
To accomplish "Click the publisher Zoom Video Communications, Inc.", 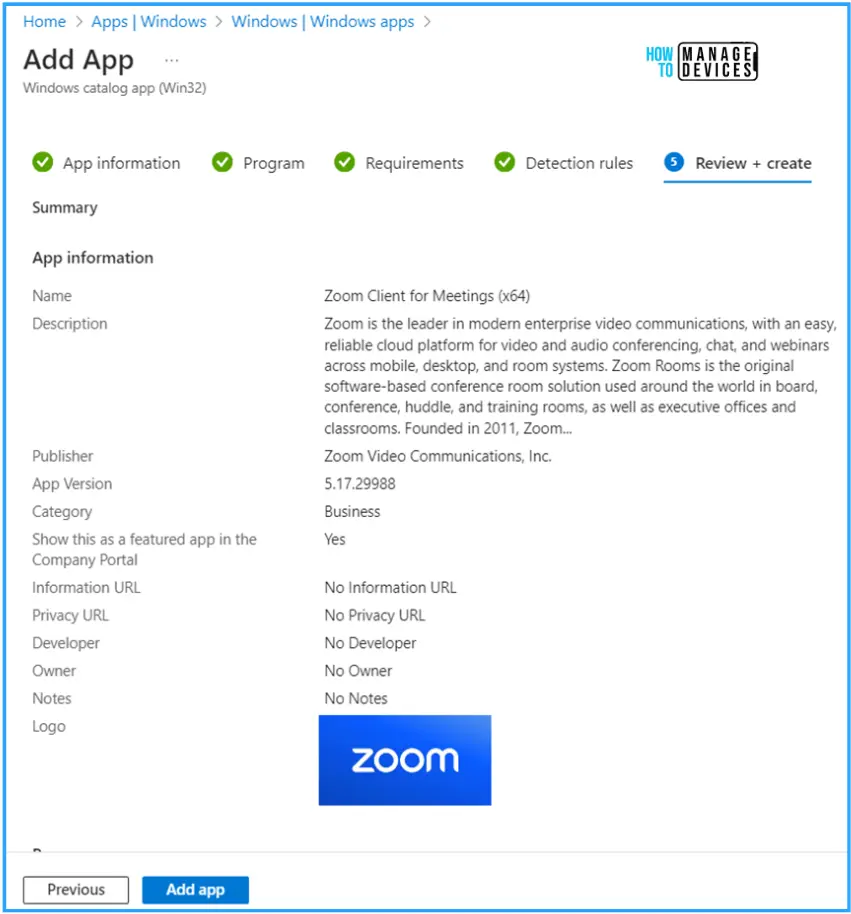I will [x=438, y=456].
